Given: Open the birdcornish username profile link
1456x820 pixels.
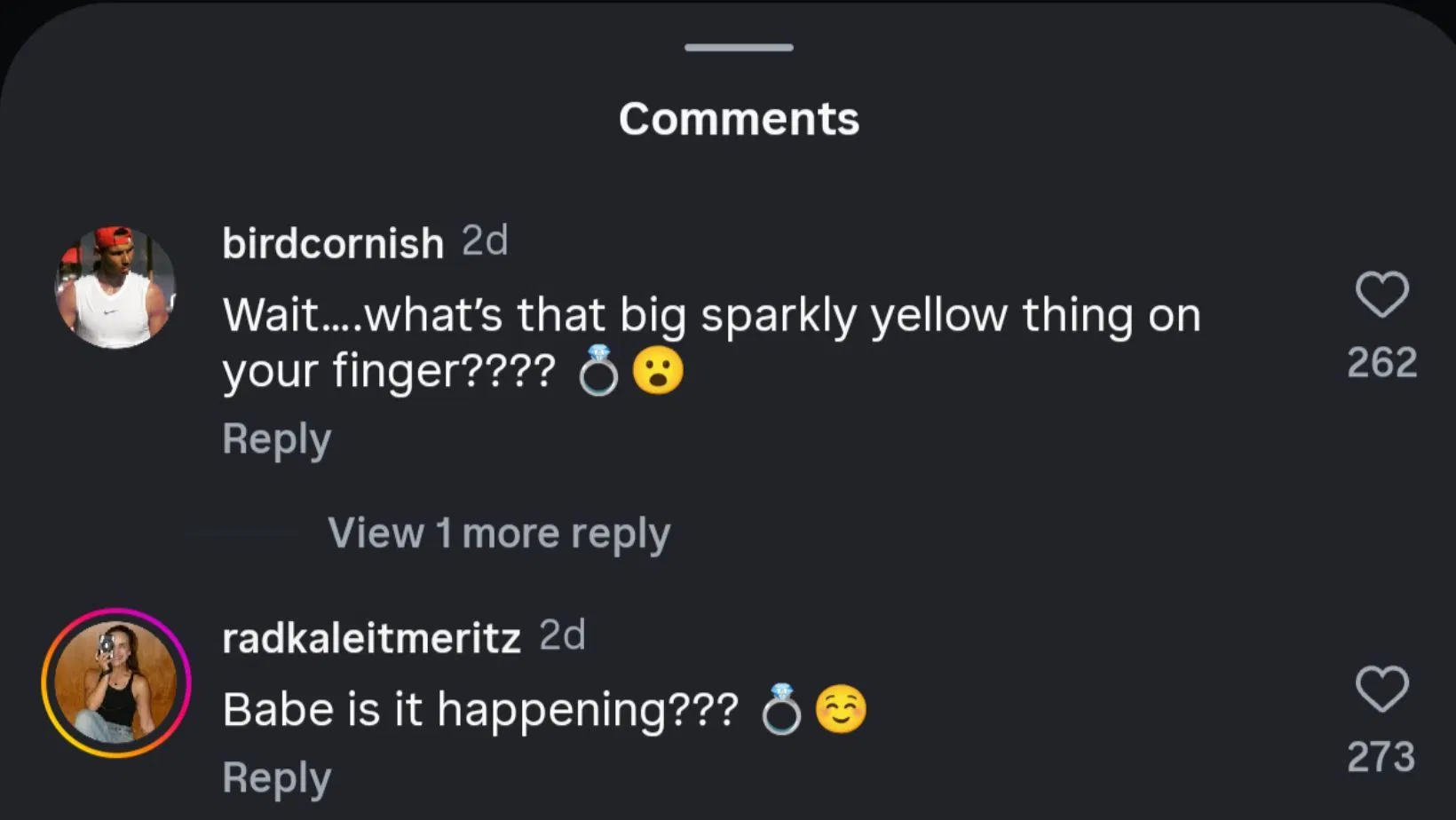Looking at the screenshot, I should [x=333, y=243].
